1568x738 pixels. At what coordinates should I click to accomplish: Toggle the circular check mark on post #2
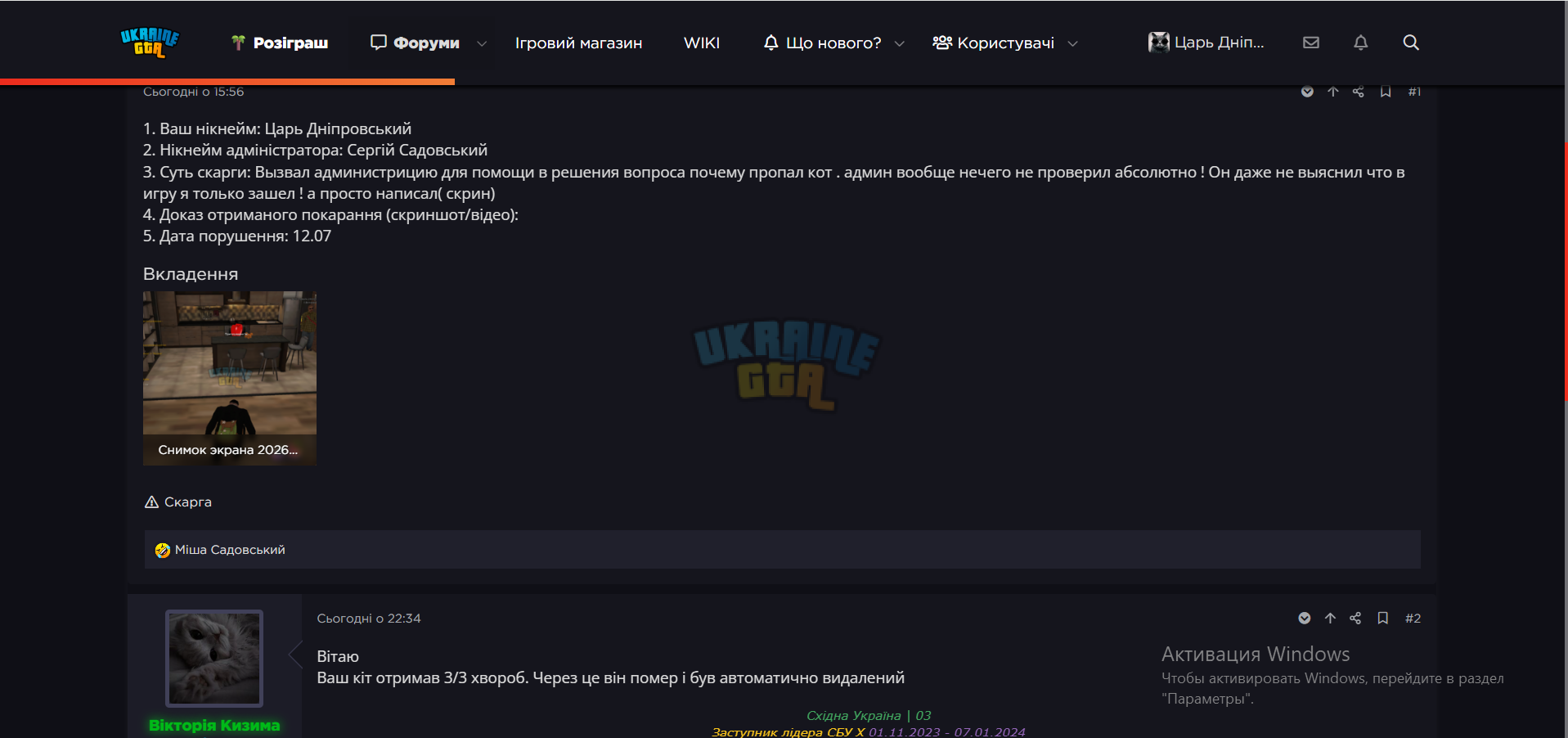point(1305,619)
